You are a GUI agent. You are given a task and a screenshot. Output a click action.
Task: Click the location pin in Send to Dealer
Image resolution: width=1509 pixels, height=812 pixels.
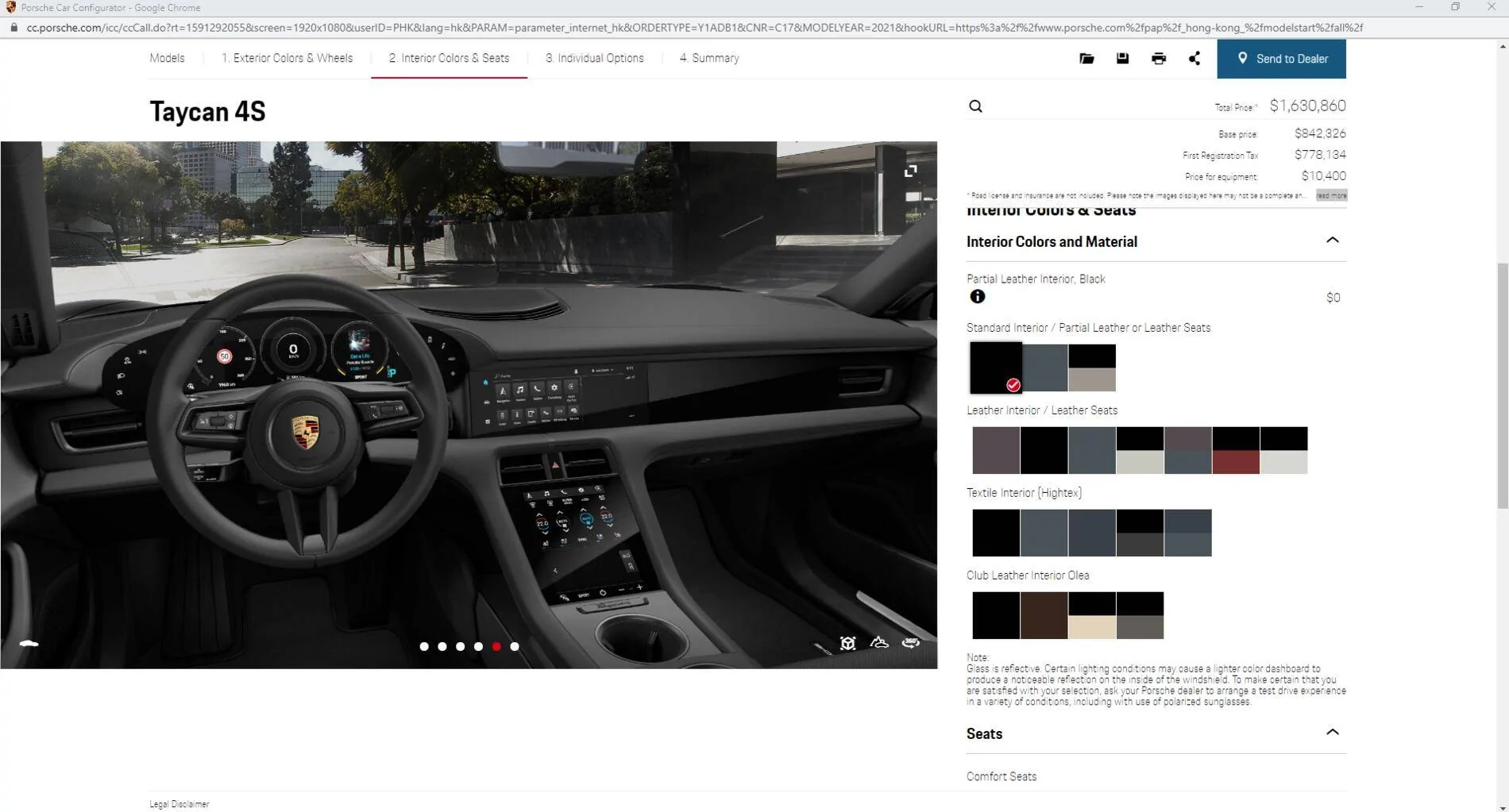click(1243, 58)
